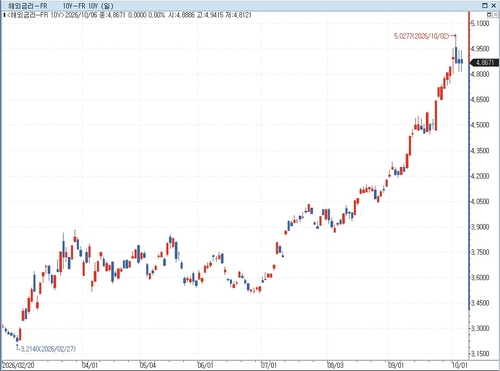Click the high annotation 5.0277(2026/10/02)
500x371 pixels.
422,36
